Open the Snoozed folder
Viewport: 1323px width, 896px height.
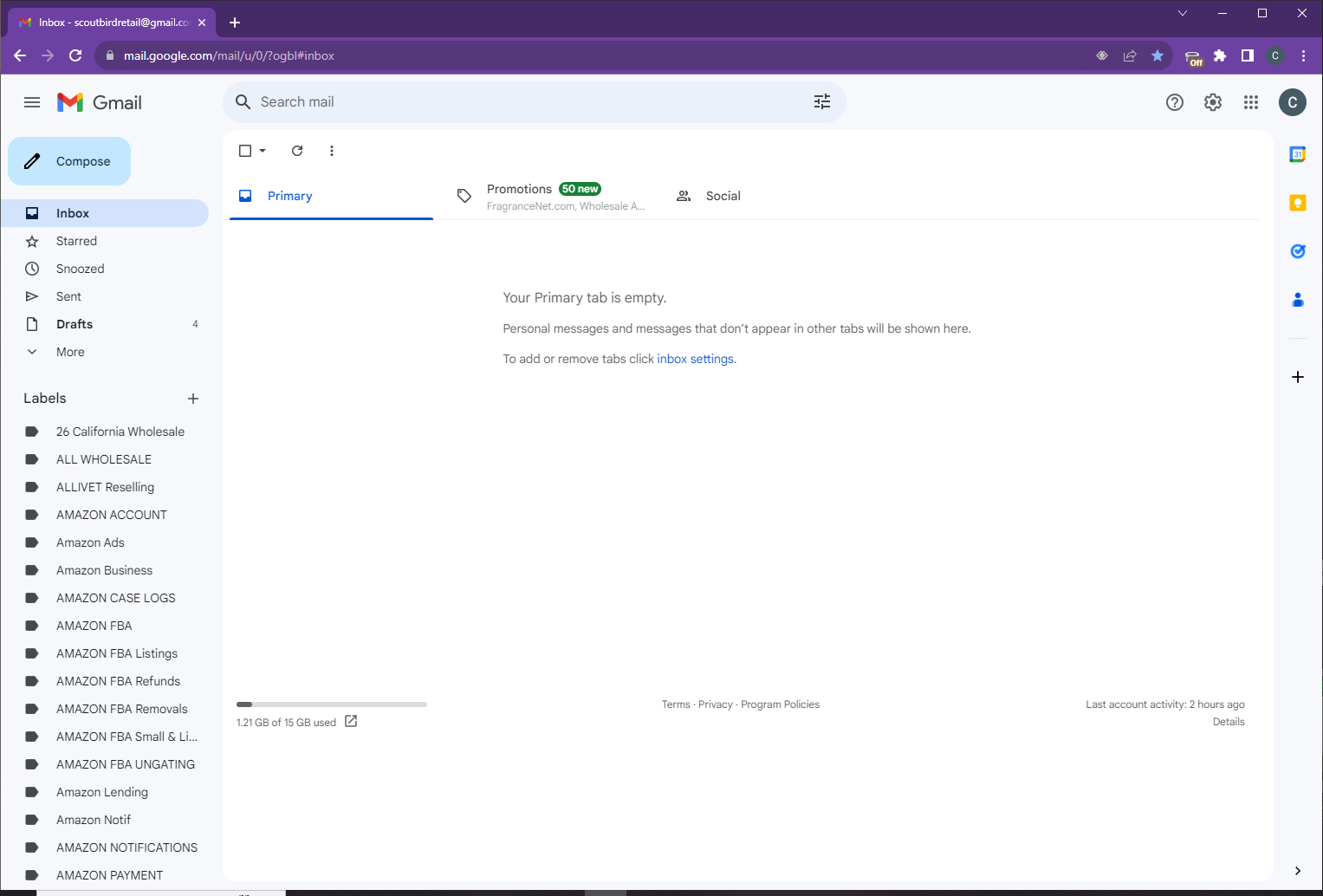pyautogui.click(x=104, y=269)
